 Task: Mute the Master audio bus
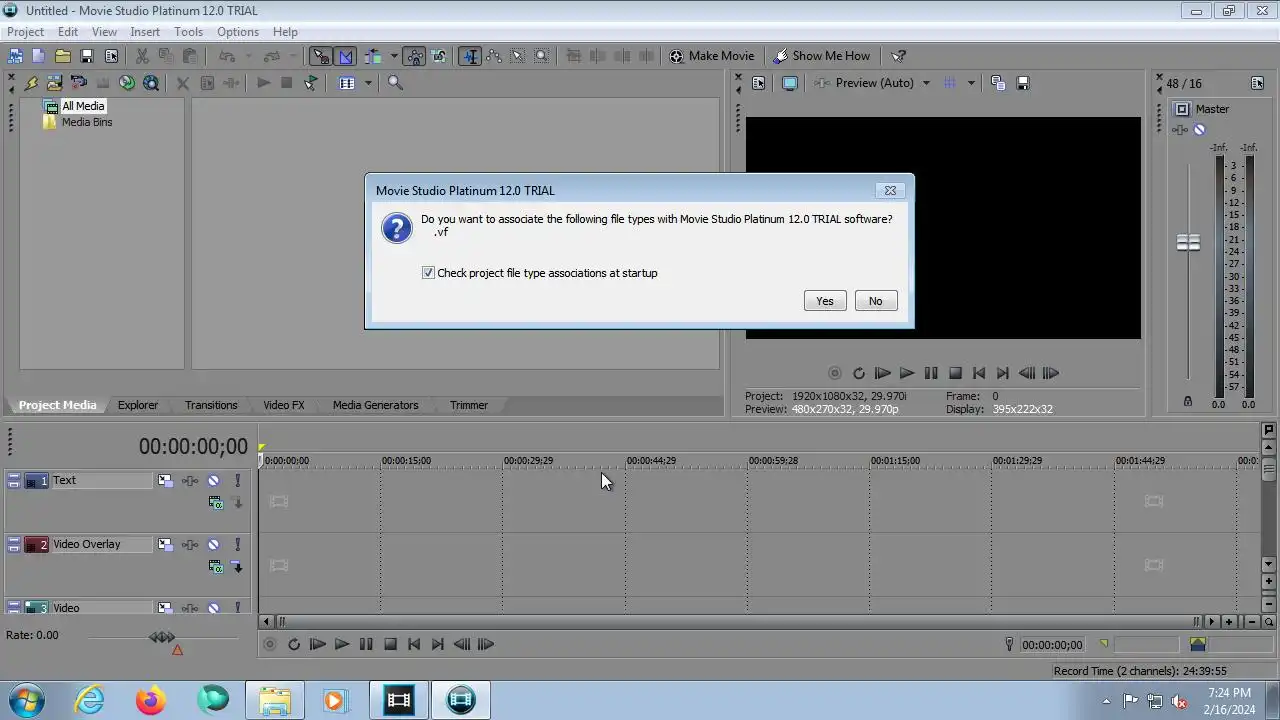pos(1200,130)
